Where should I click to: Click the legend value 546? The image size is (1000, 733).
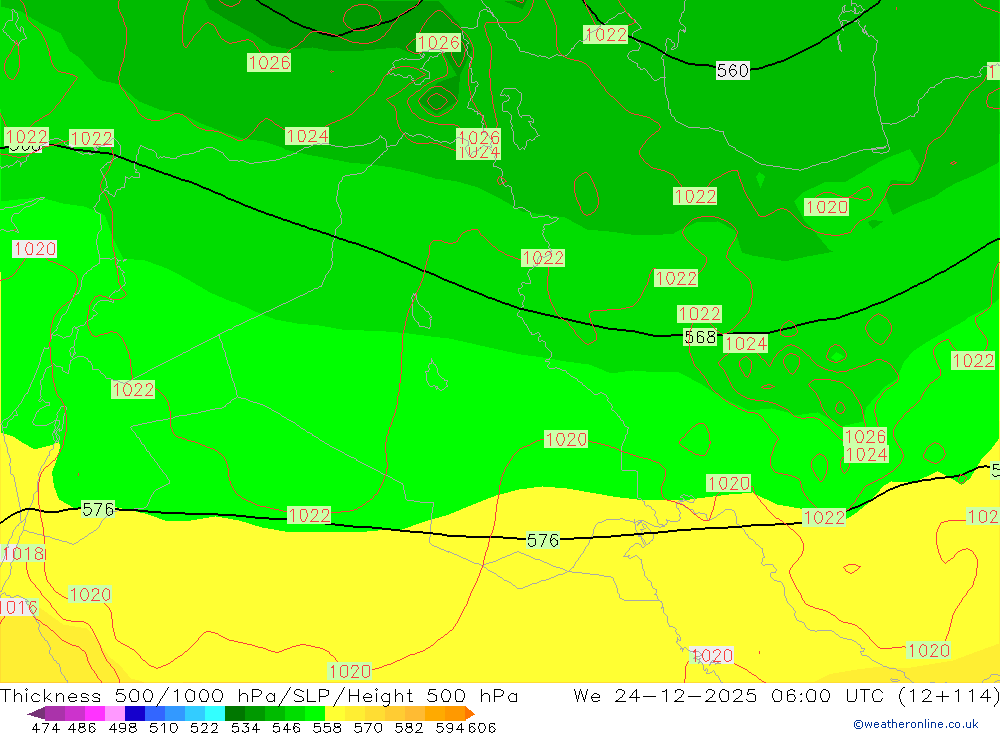[286, 727]
